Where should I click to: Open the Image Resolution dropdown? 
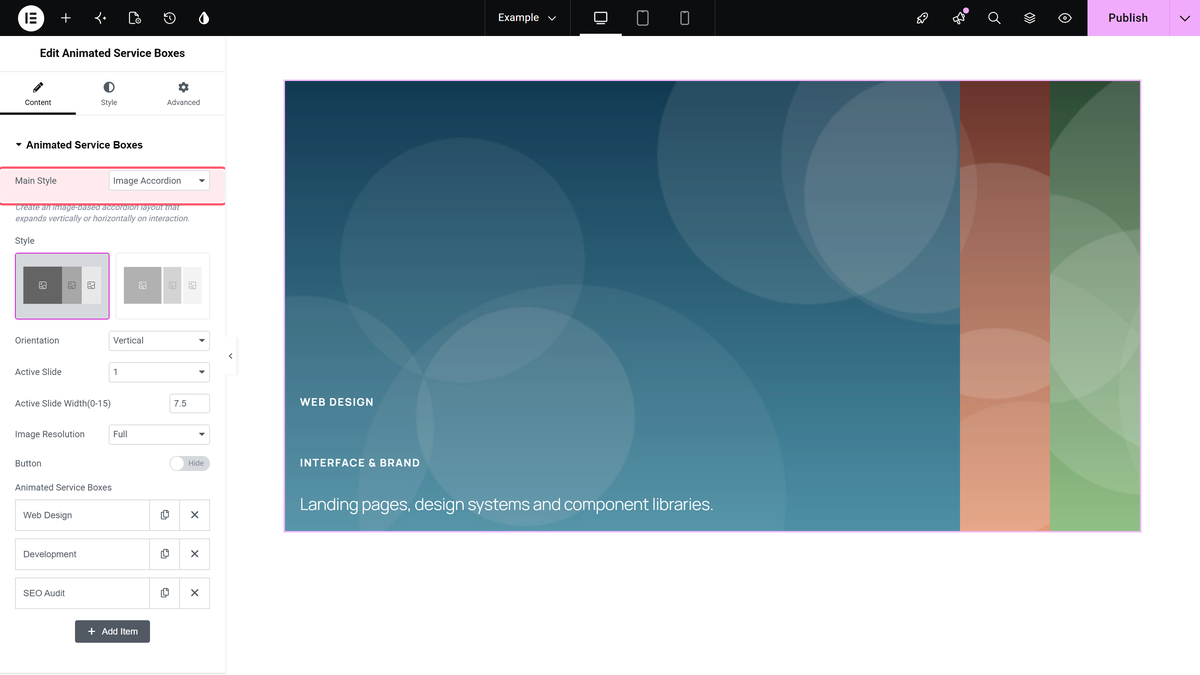coord(159,434)
